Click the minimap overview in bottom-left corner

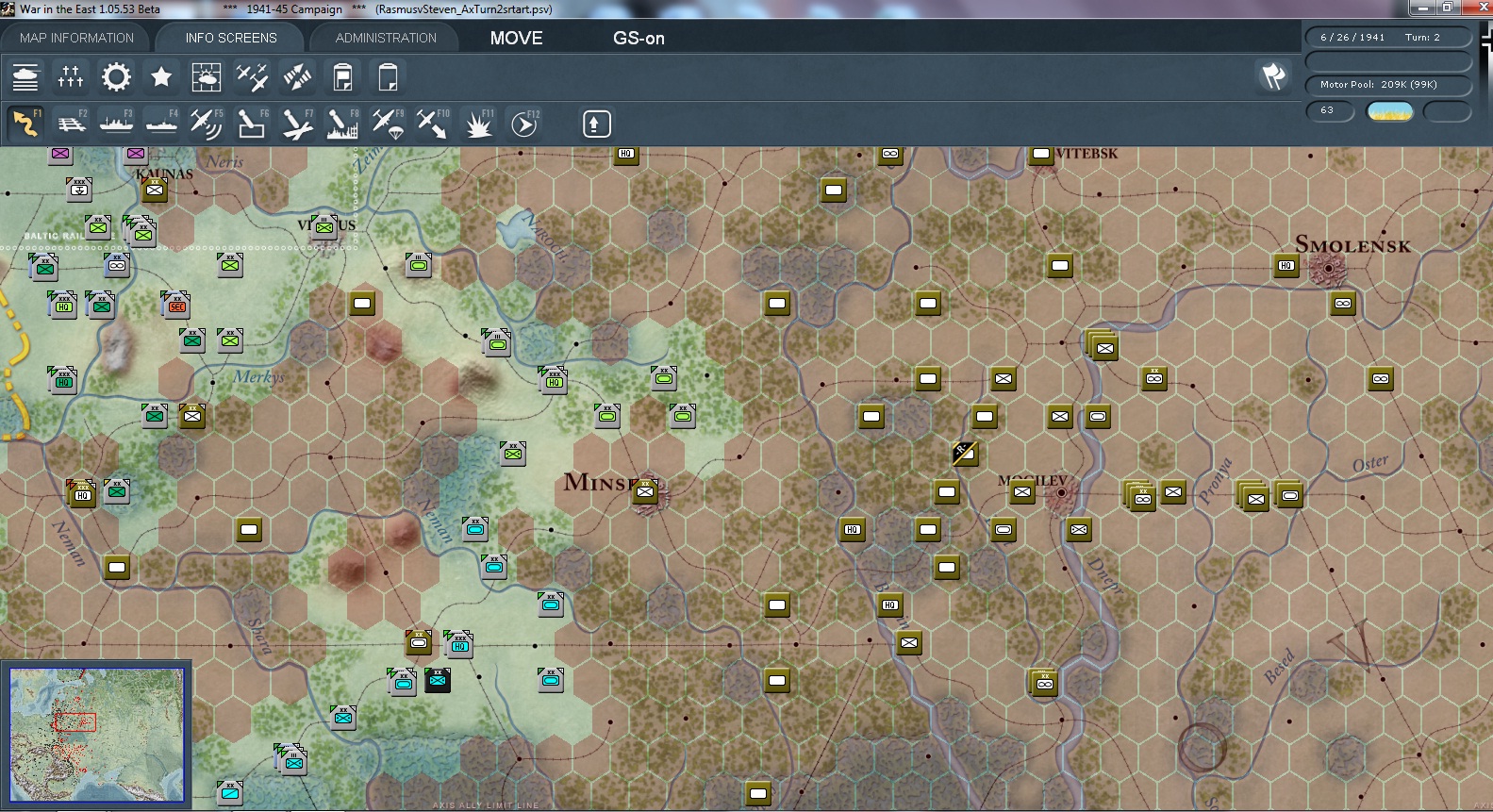click(x=97, y=735)
